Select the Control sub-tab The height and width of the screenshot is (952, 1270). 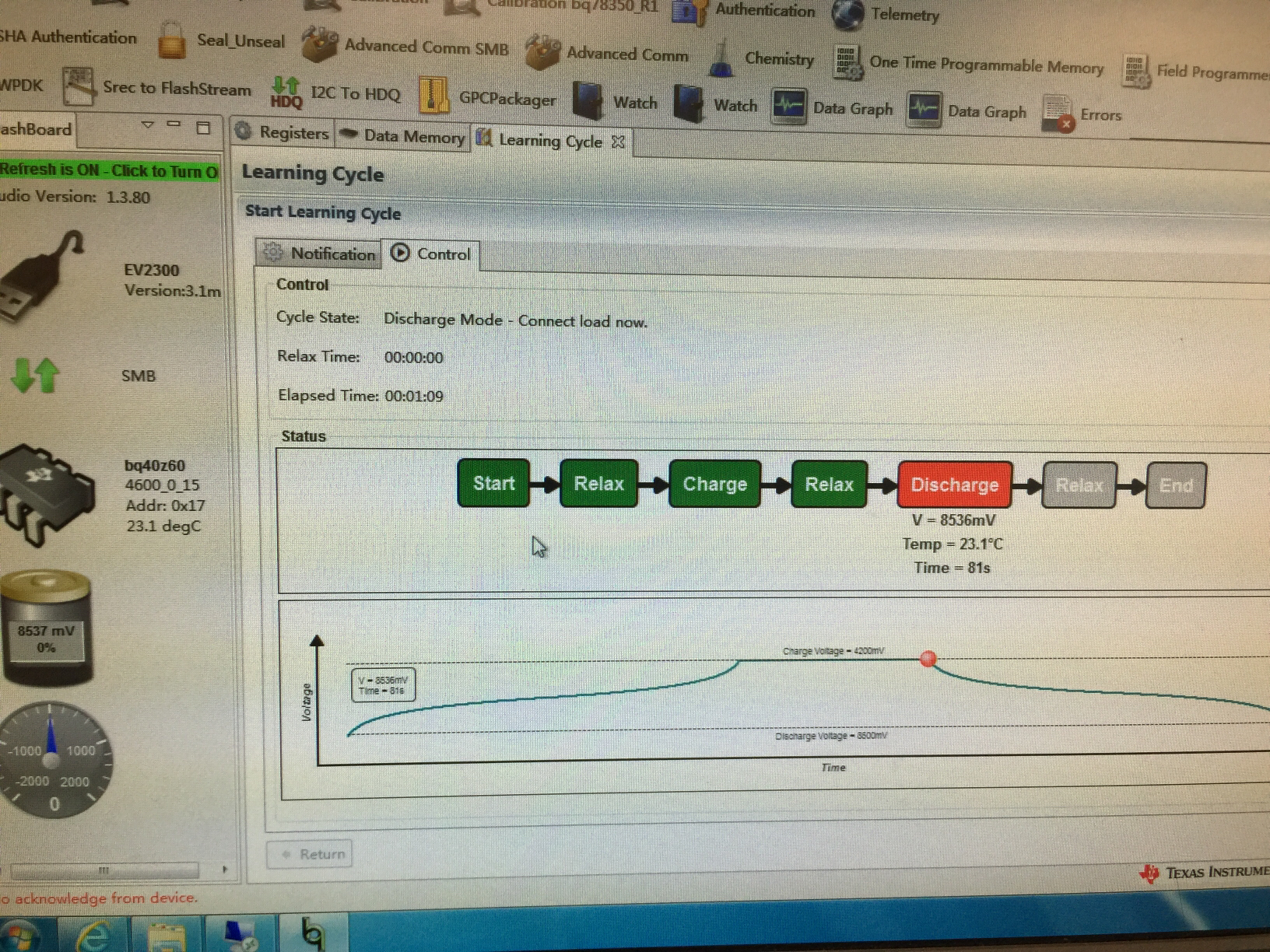pyautogui.click(x=431, y=254)
